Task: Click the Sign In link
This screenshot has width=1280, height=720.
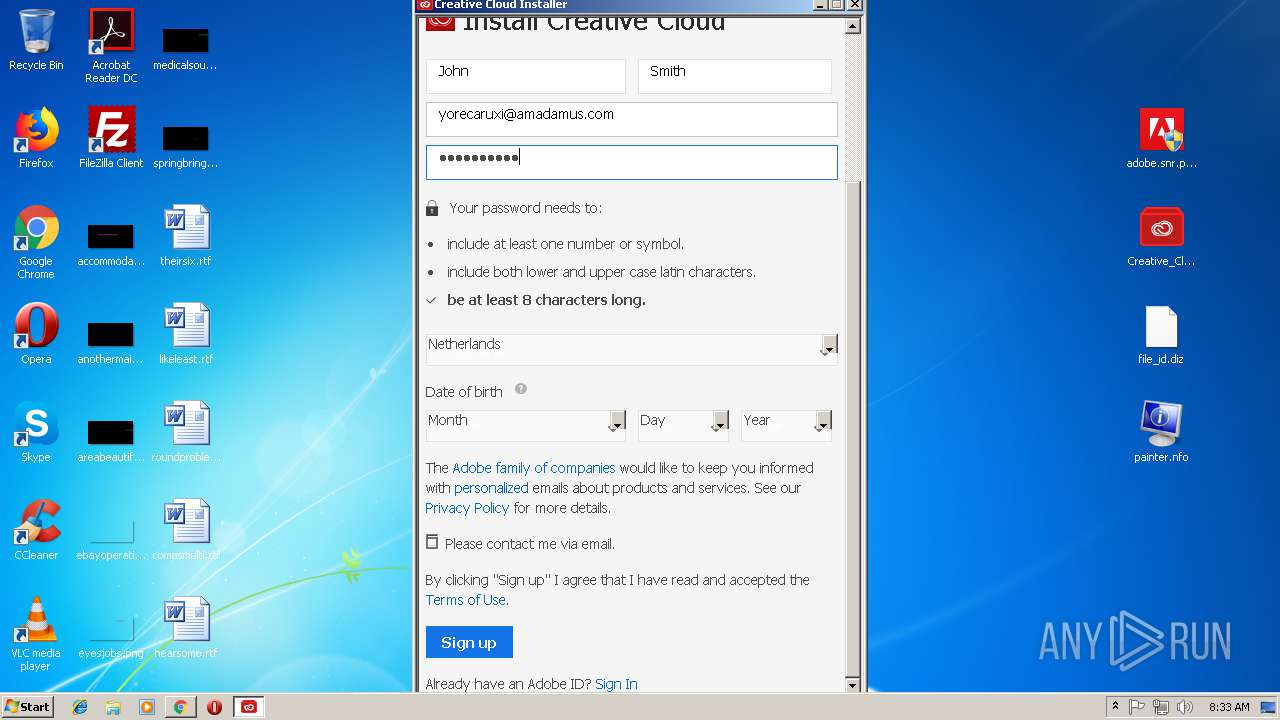Action: 616,684
